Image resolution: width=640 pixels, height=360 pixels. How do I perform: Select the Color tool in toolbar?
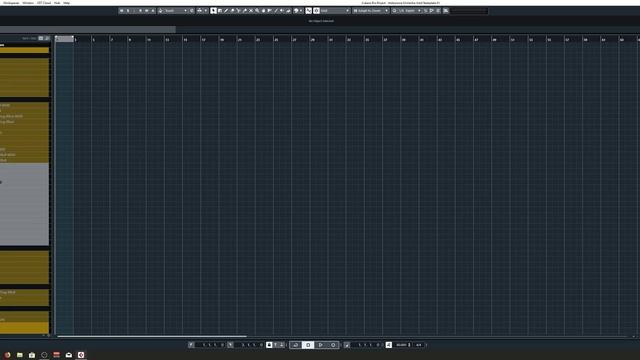point(288,11)
